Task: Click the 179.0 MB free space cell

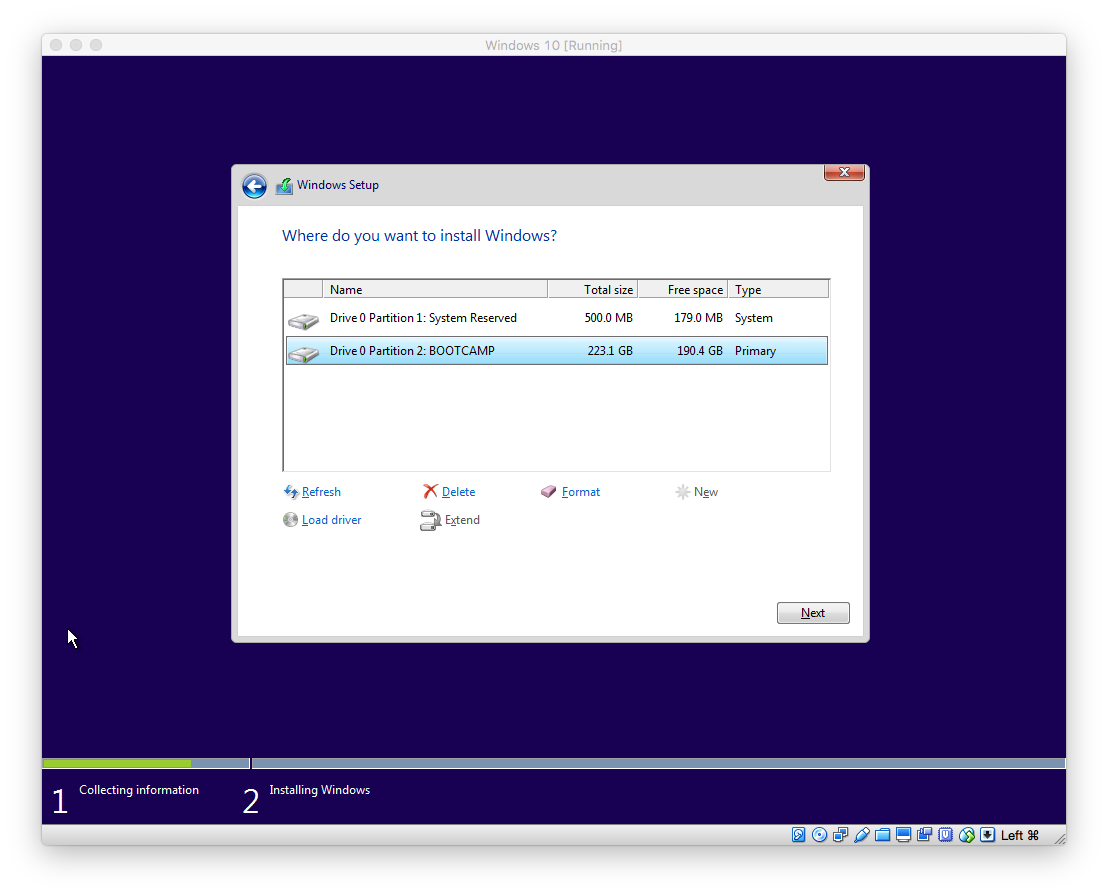Action: tap(698, 318)
